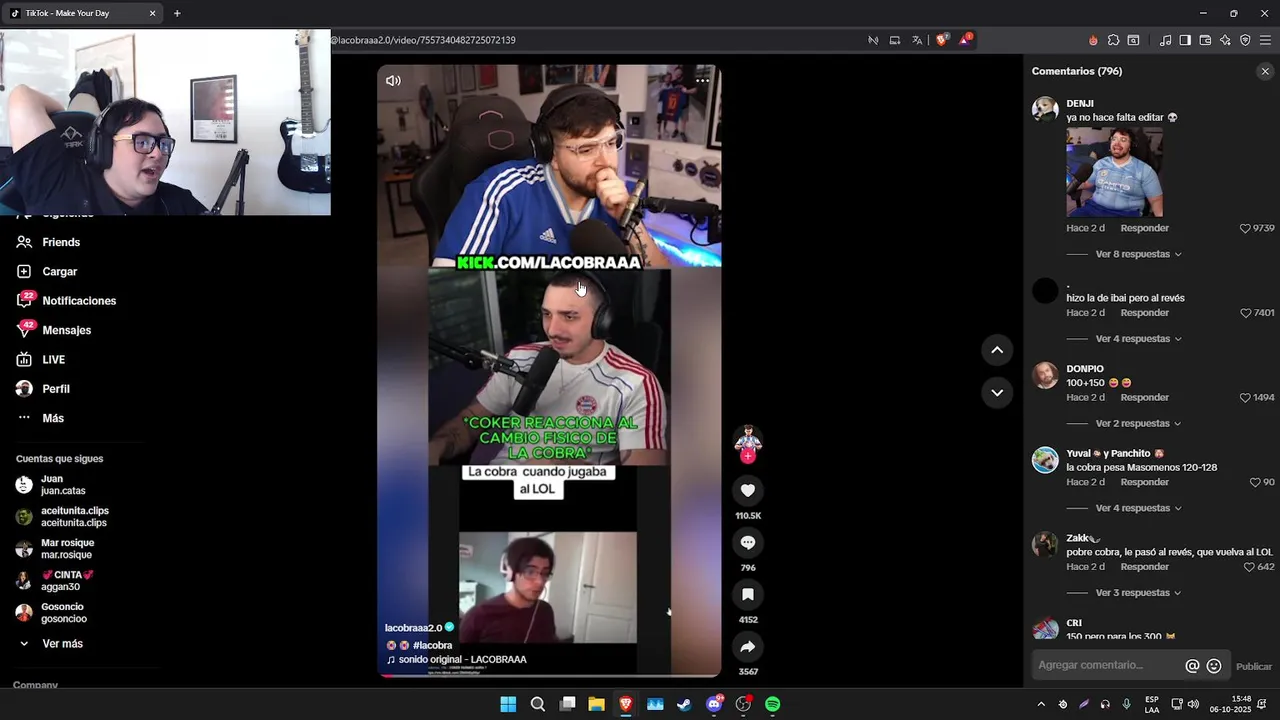
Task: Like the video with the heart icon
Action: click(x=748, y=490)
